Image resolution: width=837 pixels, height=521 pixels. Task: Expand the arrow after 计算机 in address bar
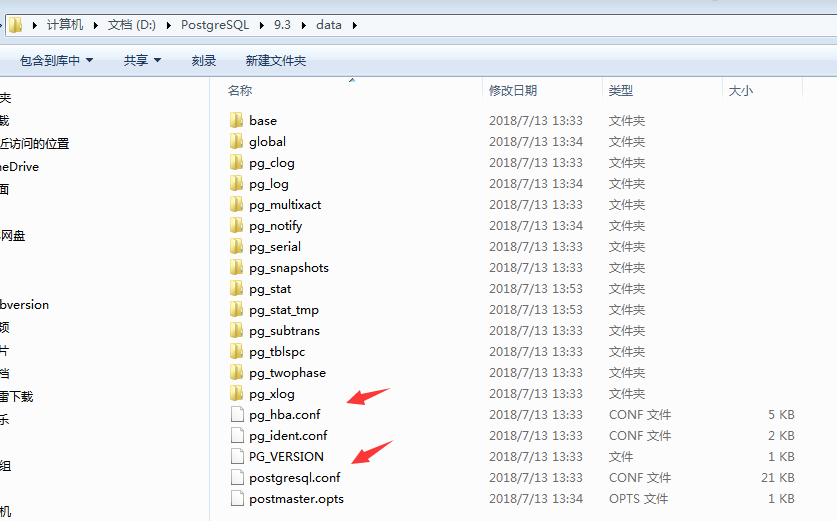96,25
